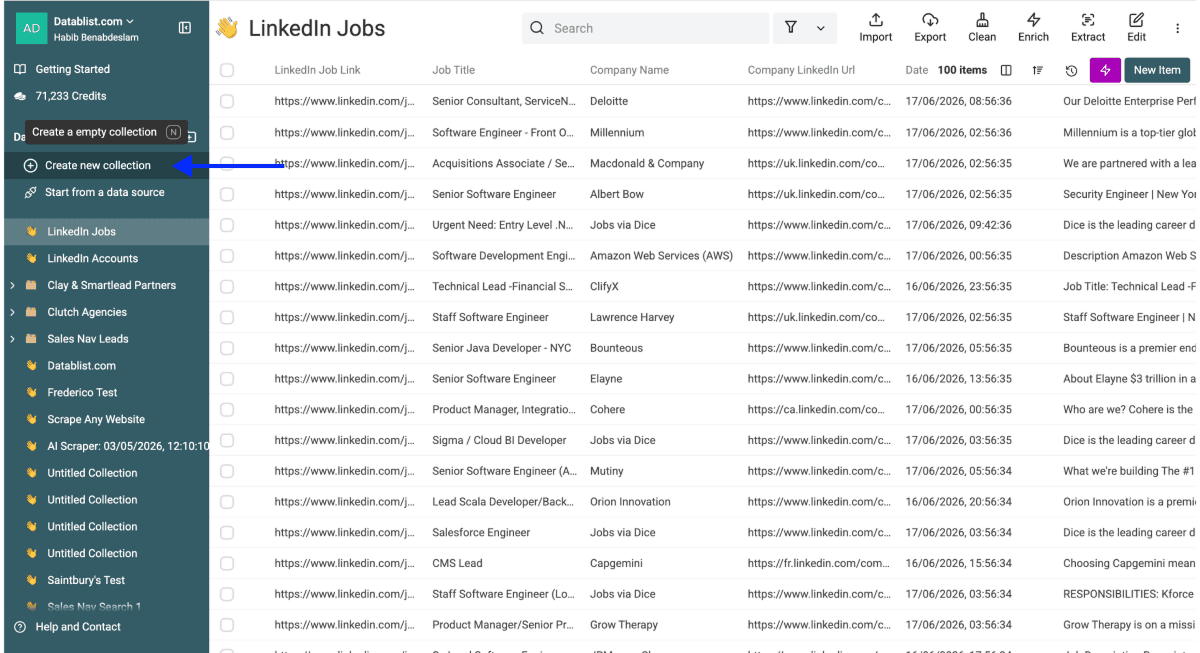
Task: Toggle the select-all checkbox in table header
Action: point(227,70)
